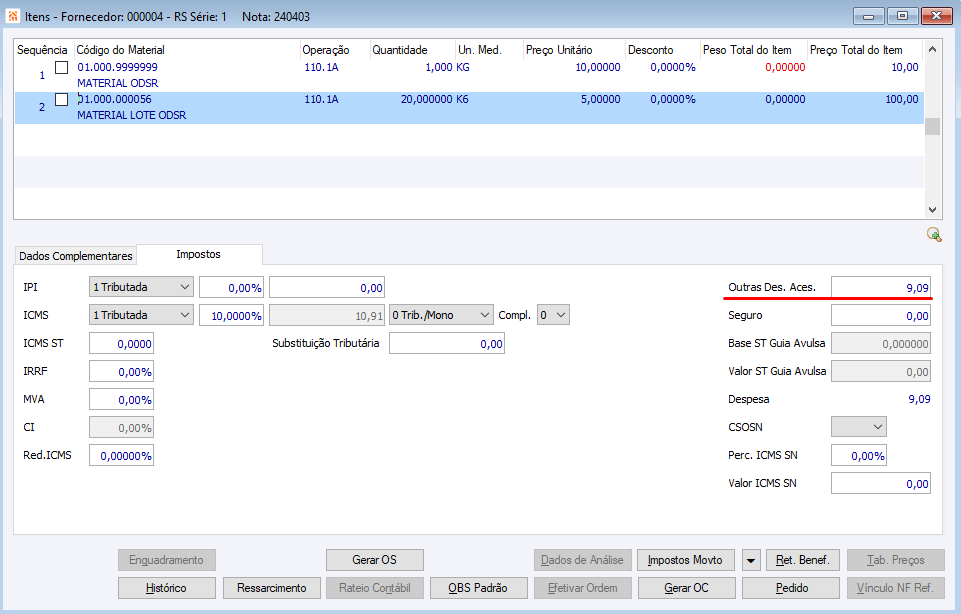The width and height of the screenshot is (961, 614).
Task: Click the Un. Med. column header
Action: point(488,50)
